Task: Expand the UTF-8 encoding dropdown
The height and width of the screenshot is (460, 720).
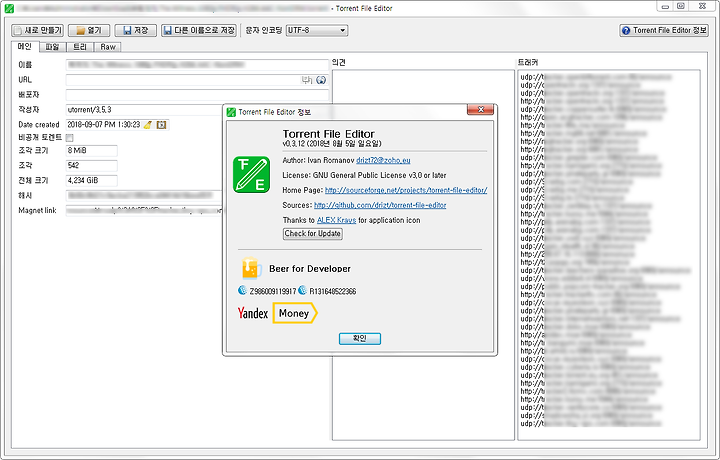Action: click(x=317, y=30)
